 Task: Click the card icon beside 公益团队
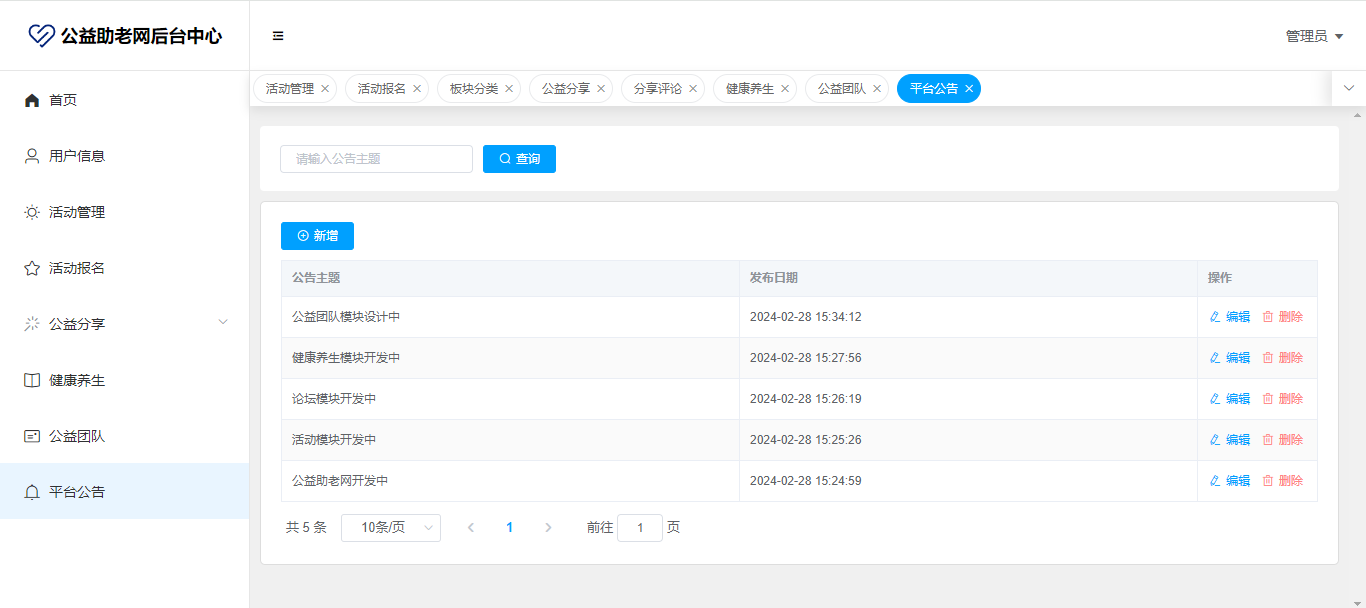pos(32,436)
